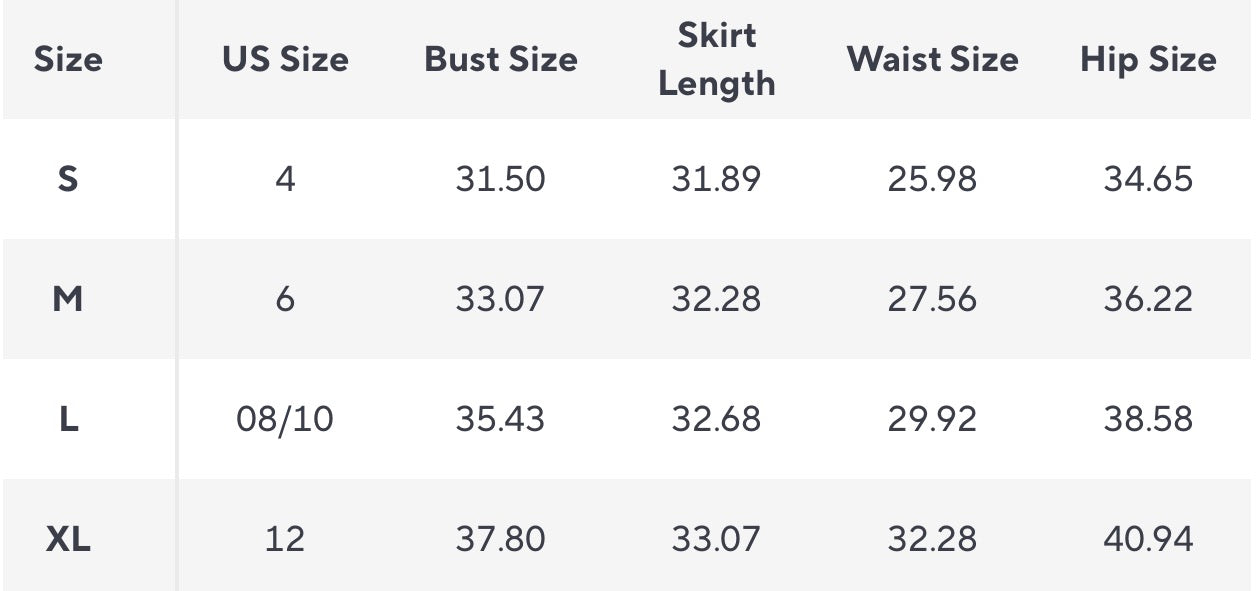Click the 25.98 waist size cell
The width and height of the screenshot is (1258, 591).
[x=932, y=180]
